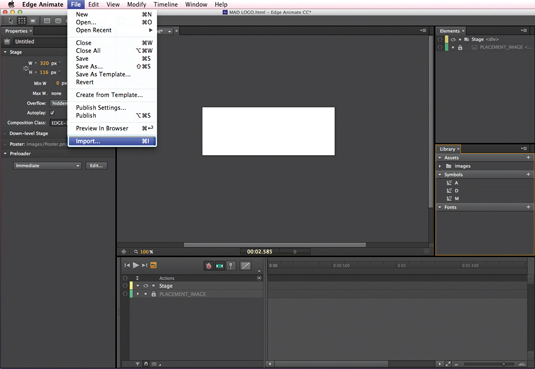Choose Import from File menu

[x=112, y=141]
